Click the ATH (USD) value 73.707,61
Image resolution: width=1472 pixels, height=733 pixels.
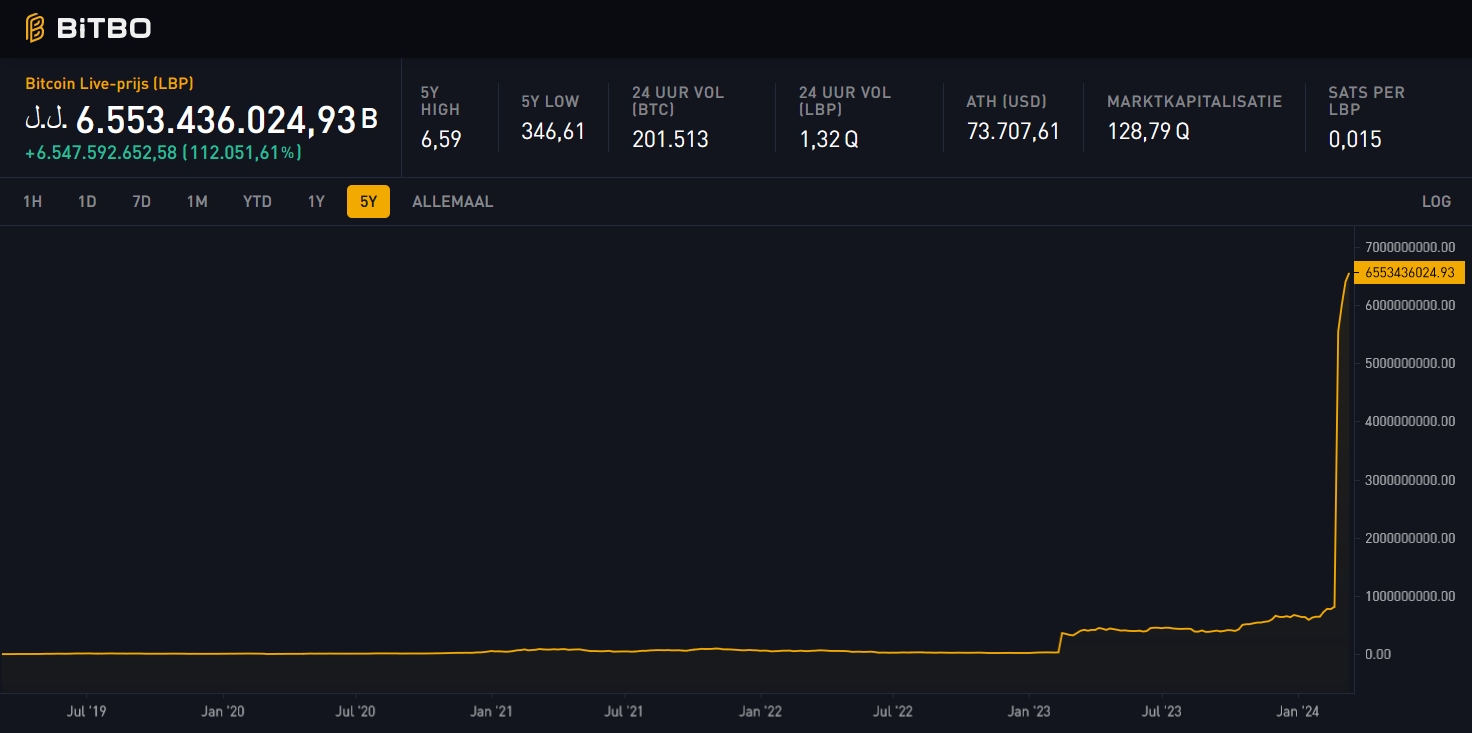(1013, 131)
